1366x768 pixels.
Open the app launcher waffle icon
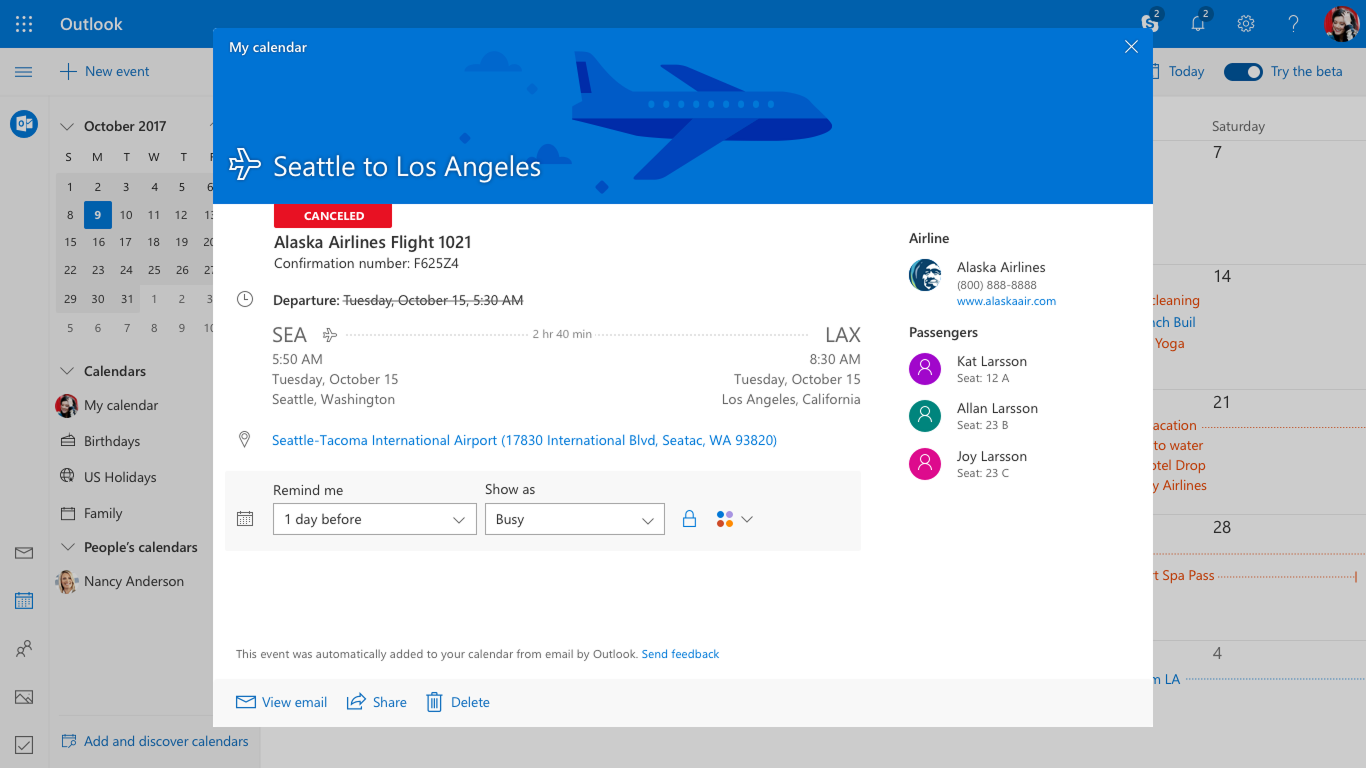[24, 24]
